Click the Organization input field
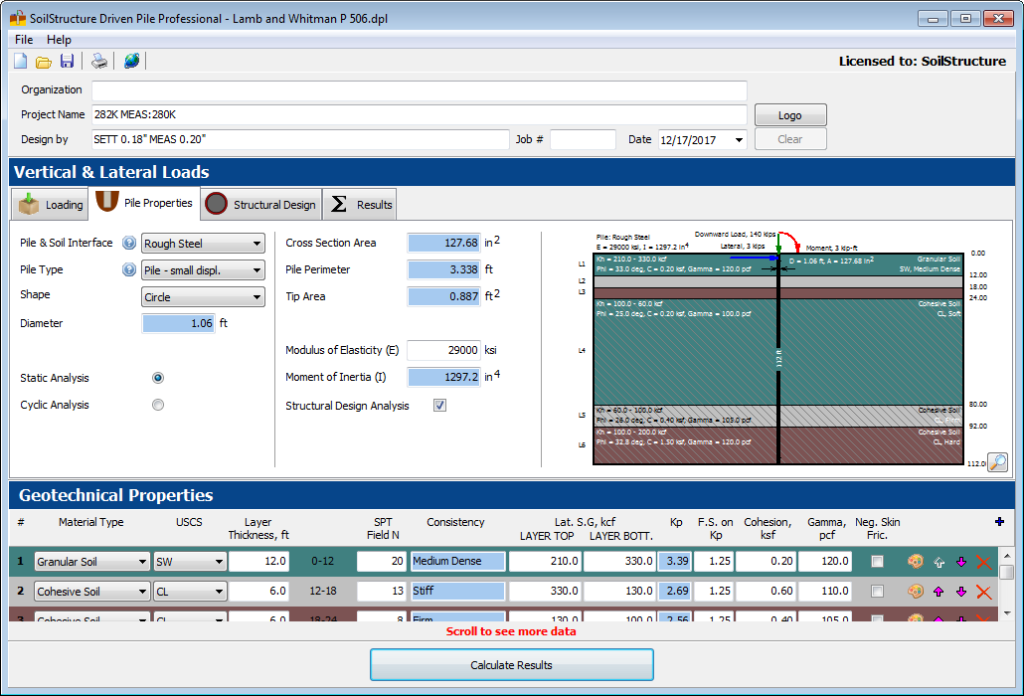 tap(419, 90)
